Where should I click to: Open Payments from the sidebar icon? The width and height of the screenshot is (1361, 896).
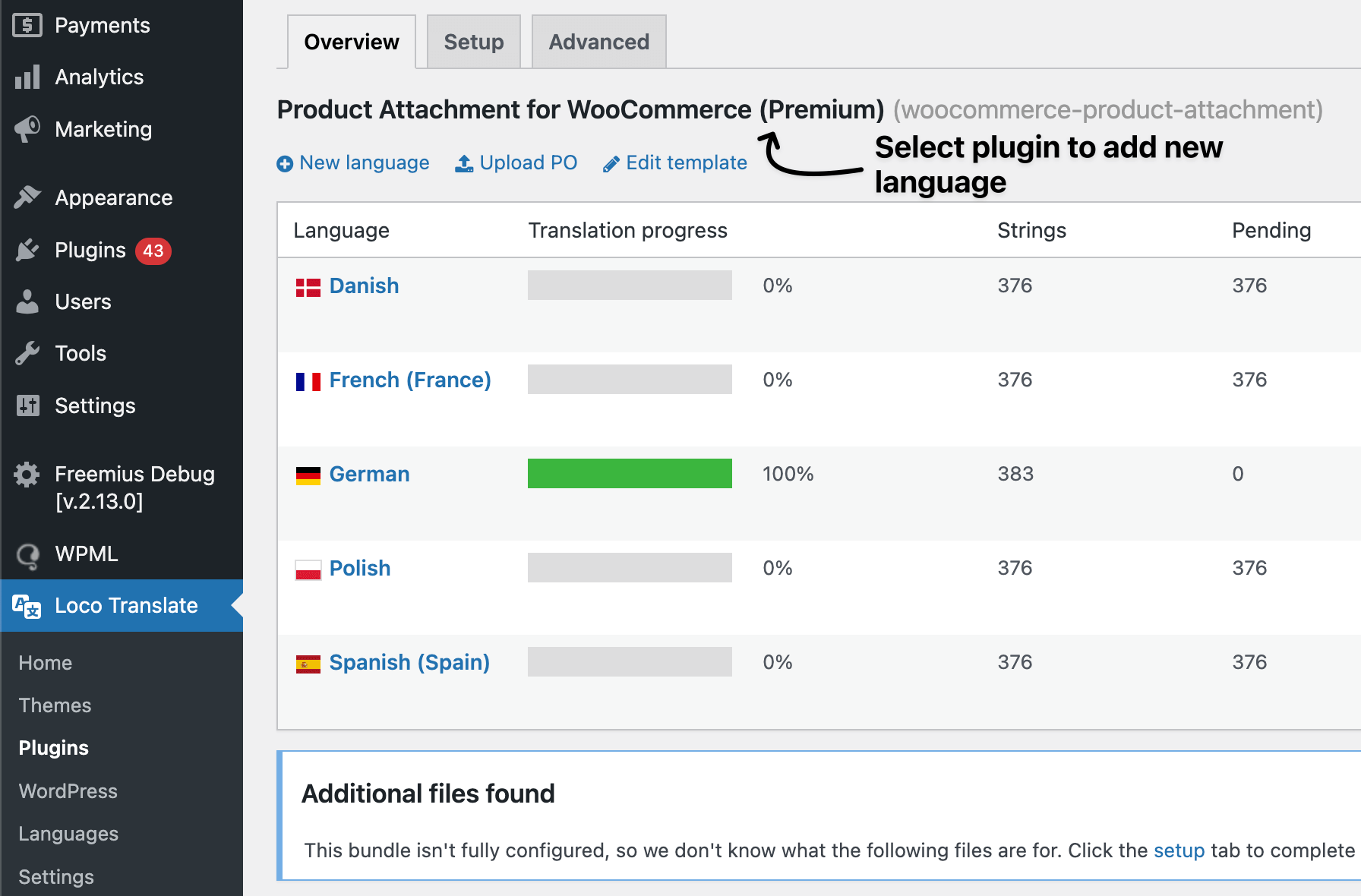coord(27,24)
